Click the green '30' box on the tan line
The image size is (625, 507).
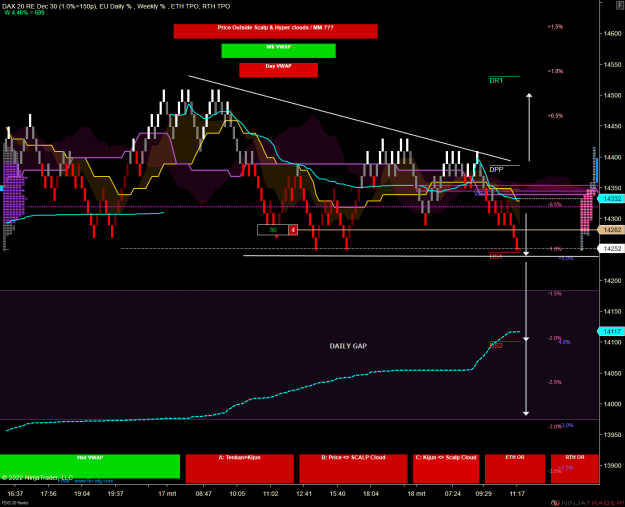(x=273, y=230)
